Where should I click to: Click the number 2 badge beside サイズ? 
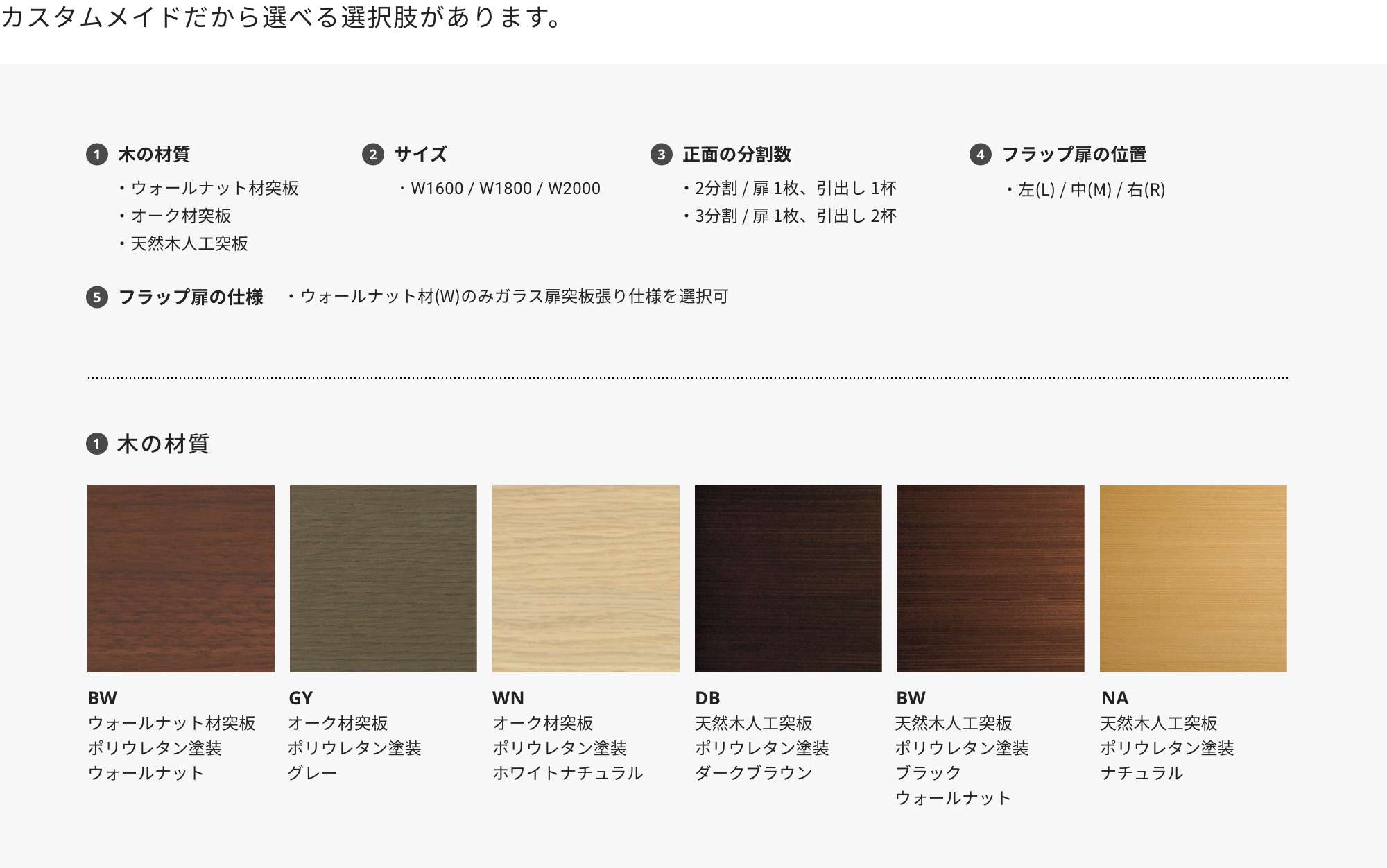[x=373, y=154]
